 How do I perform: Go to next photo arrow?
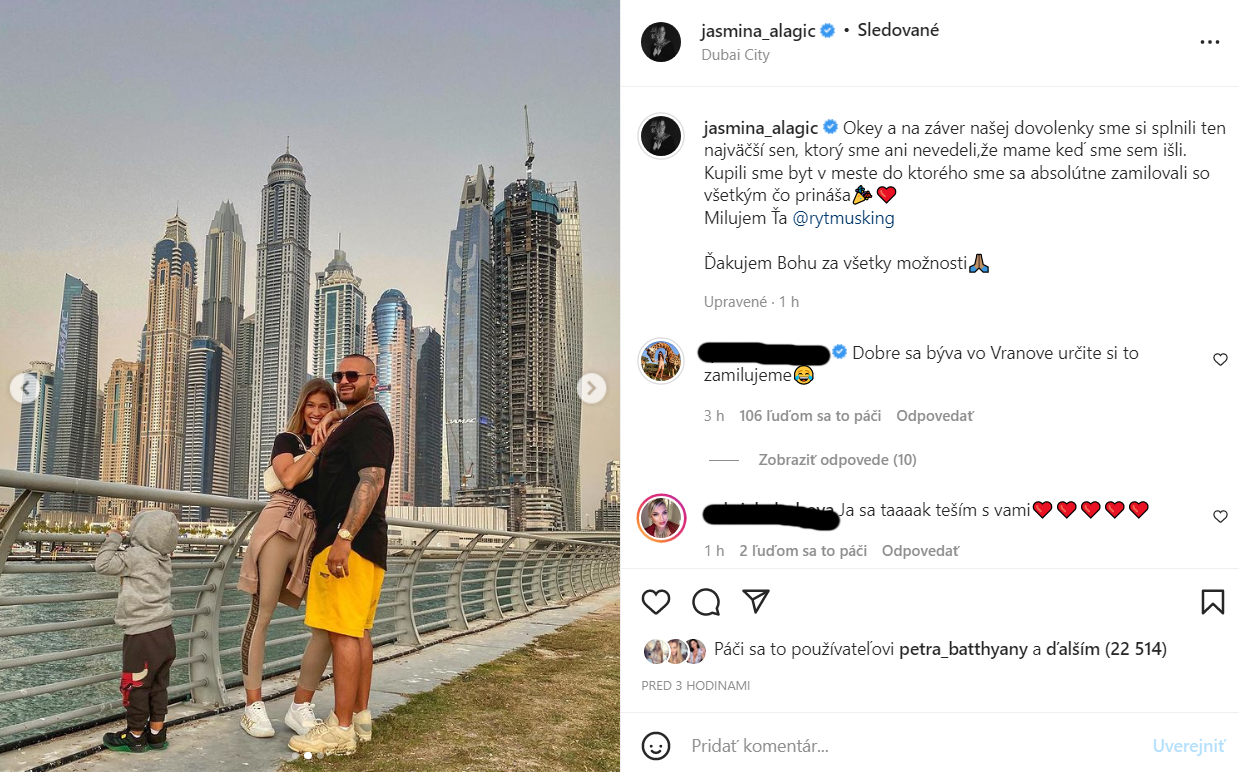tap(591, 387)
